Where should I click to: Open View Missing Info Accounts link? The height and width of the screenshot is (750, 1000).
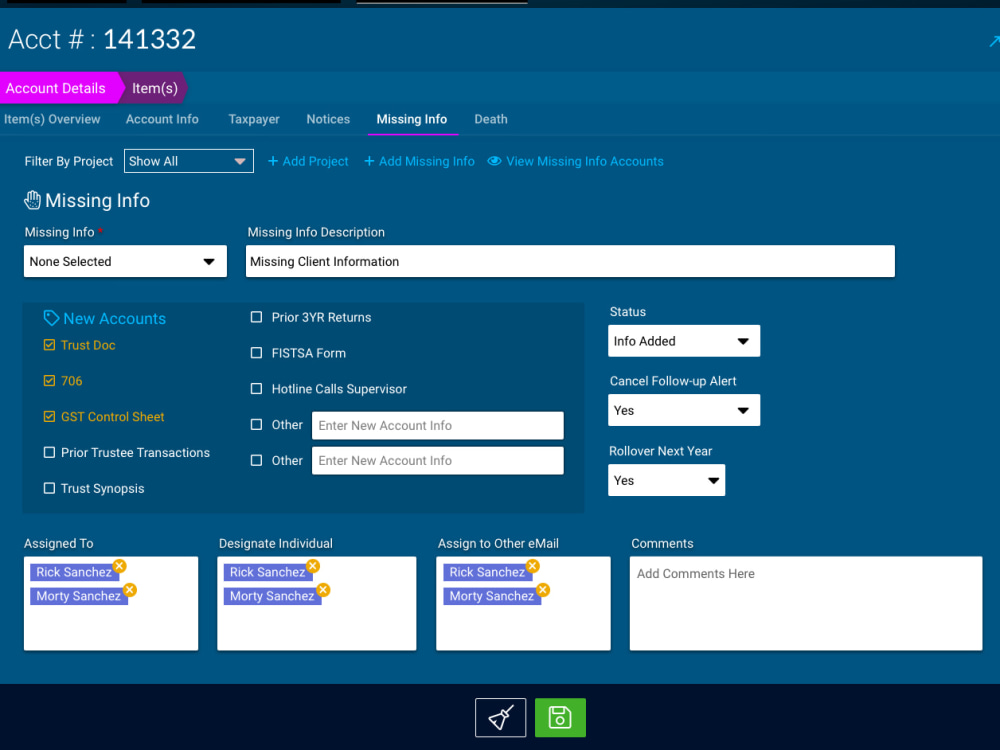click(585, 161)
